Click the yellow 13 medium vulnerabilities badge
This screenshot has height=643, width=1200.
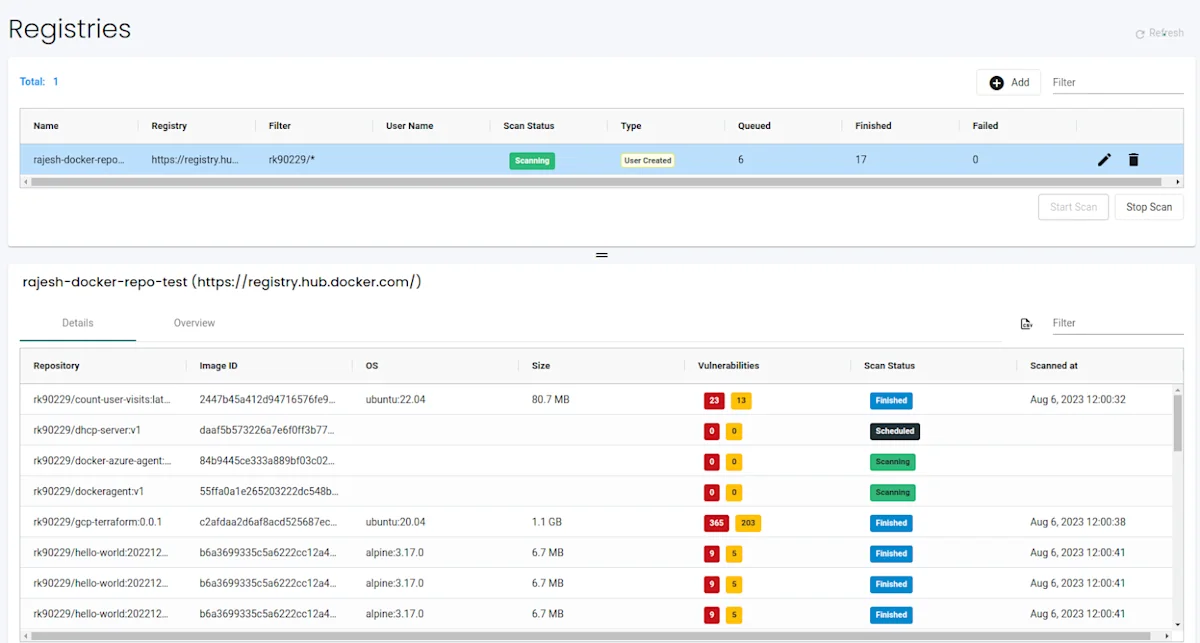click(x=741, y=400)
